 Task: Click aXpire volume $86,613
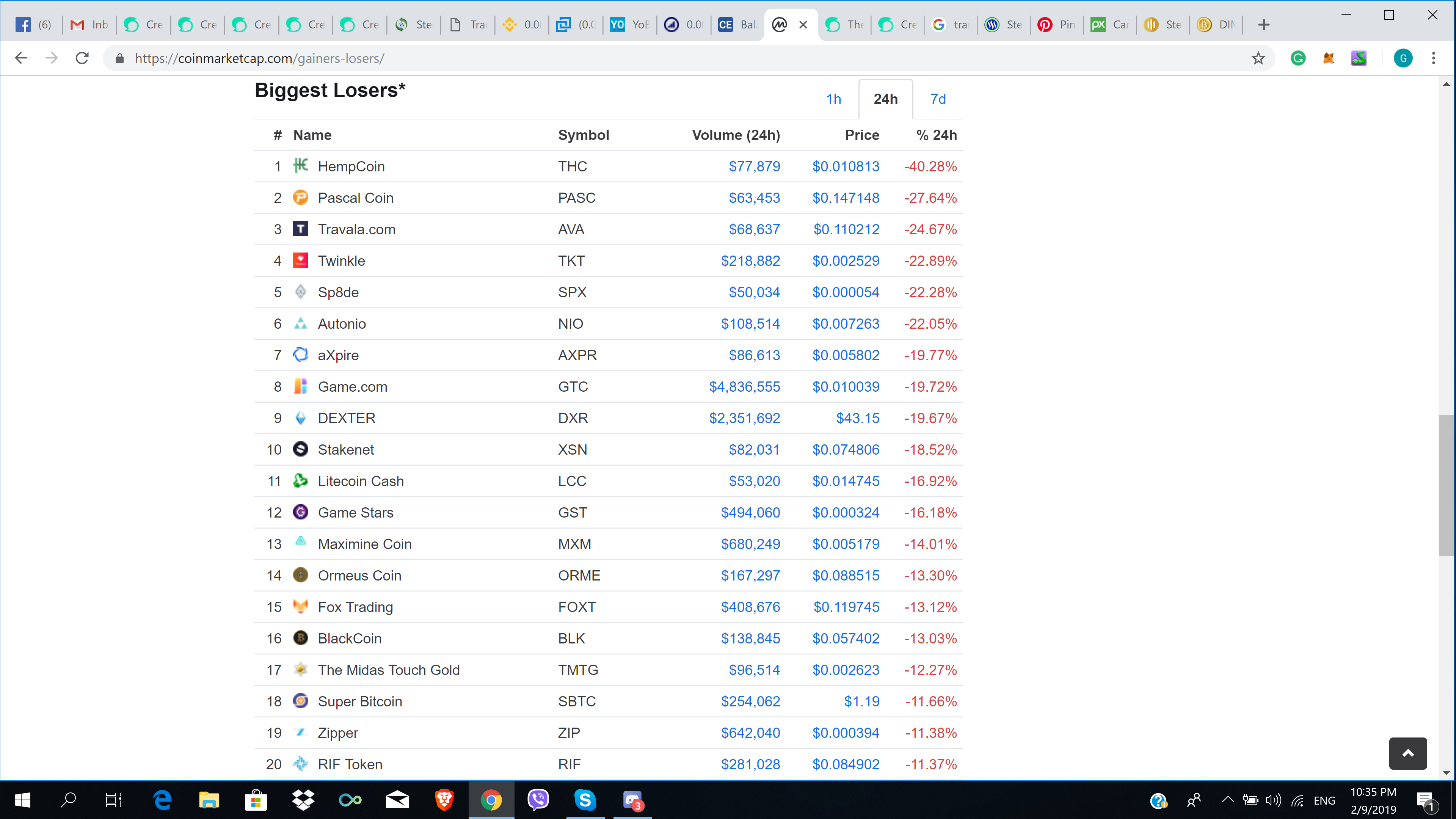[754, 355]
